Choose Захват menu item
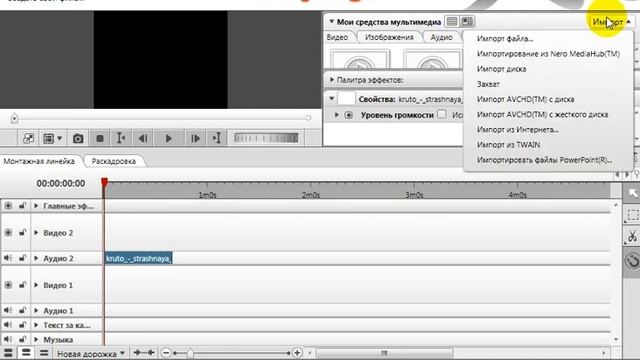Viewport: 640px width, 360px height. (x=488, y=84)
